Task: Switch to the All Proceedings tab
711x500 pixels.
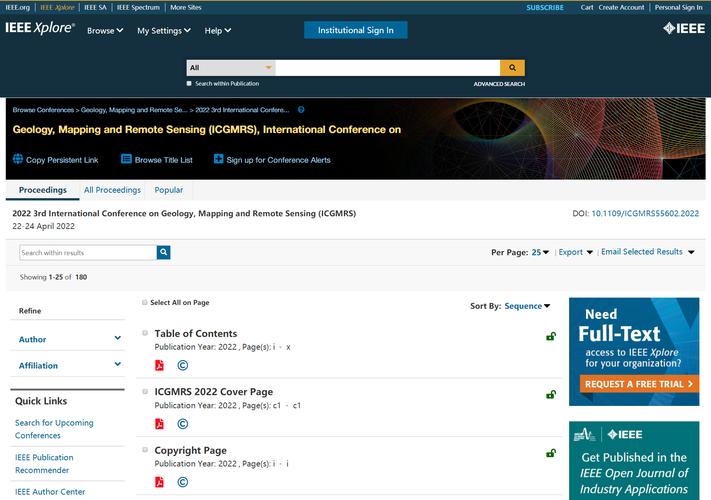Action: pyautogui.click(x=112, y=190)
